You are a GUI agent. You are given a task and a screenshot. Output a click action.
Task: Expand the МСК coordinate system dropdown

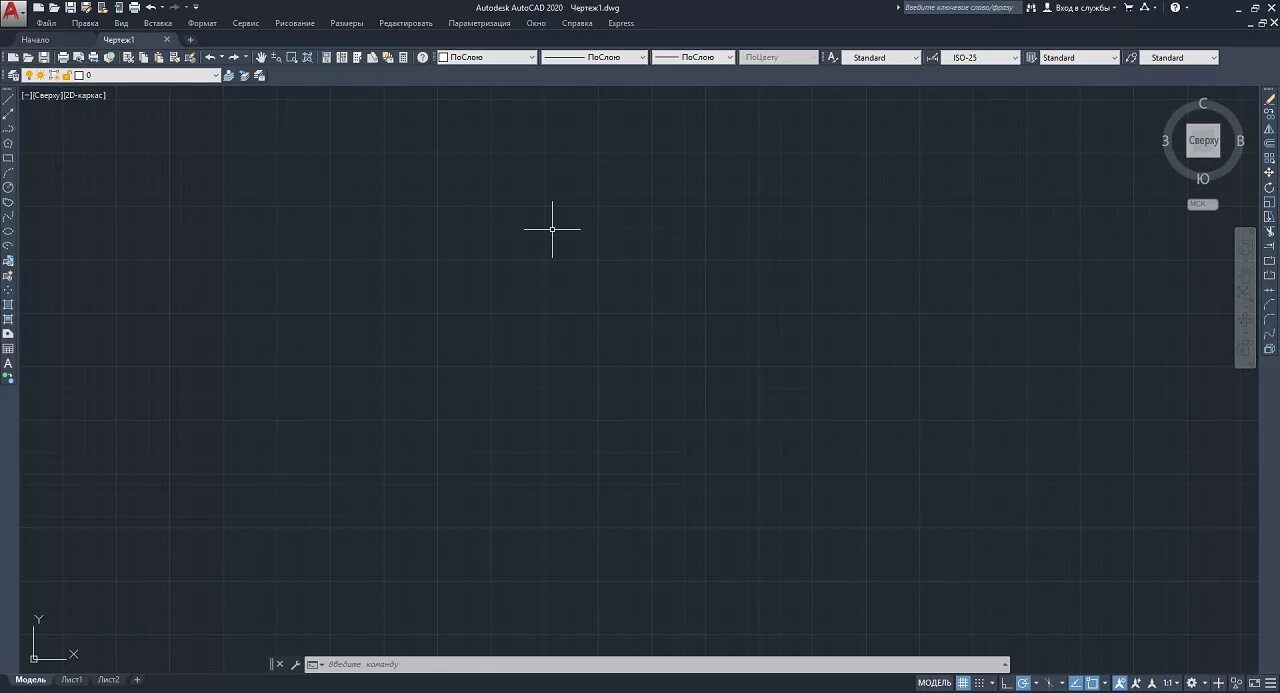(x=1203, y=204)
